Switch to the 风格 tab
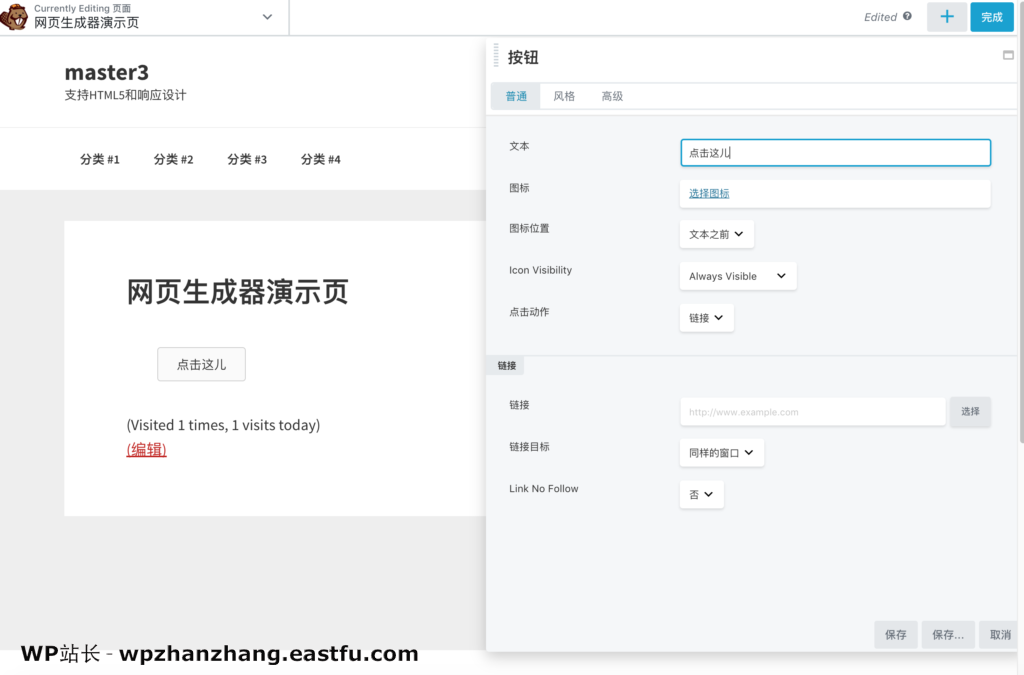This screenshot has height=675, width=1024. pyautogui.click(x=564, y=96)
